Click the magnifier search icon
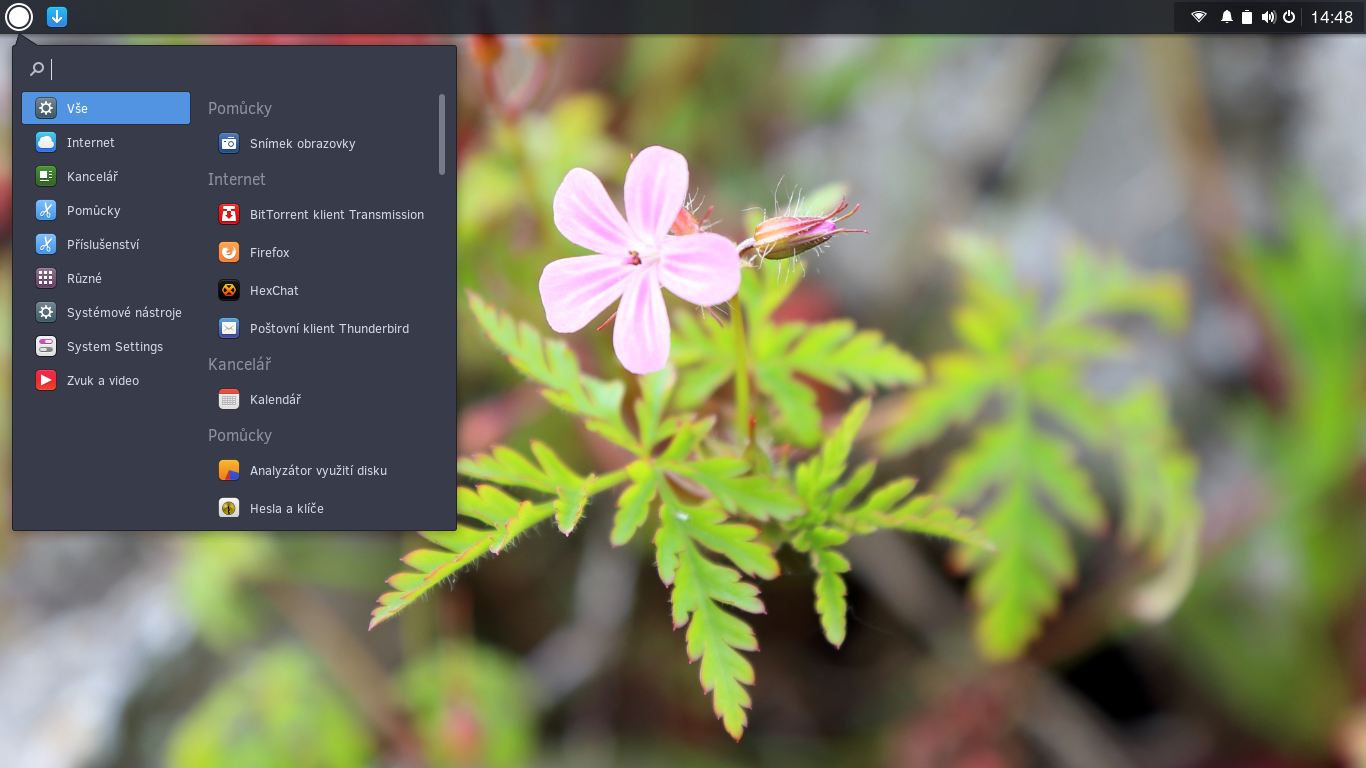 point(36,69)
